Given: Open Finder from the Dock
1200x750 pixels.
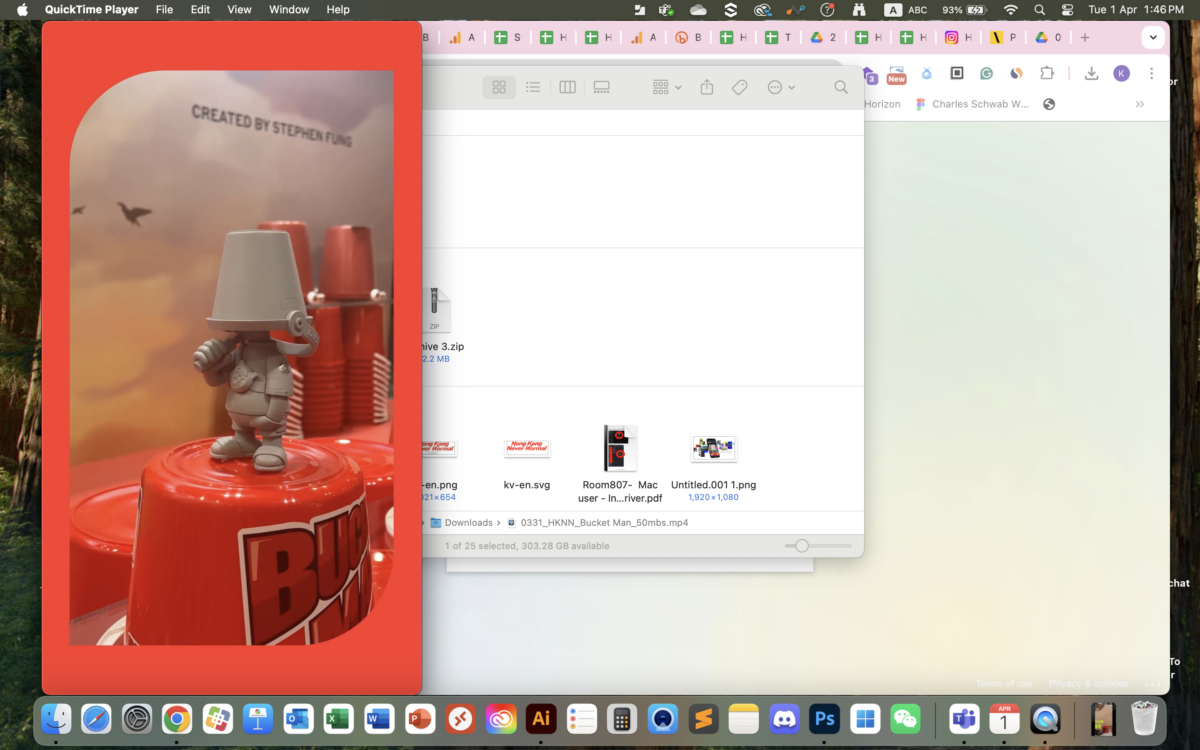Looking at the screenshot, I should tap(56, 718).
